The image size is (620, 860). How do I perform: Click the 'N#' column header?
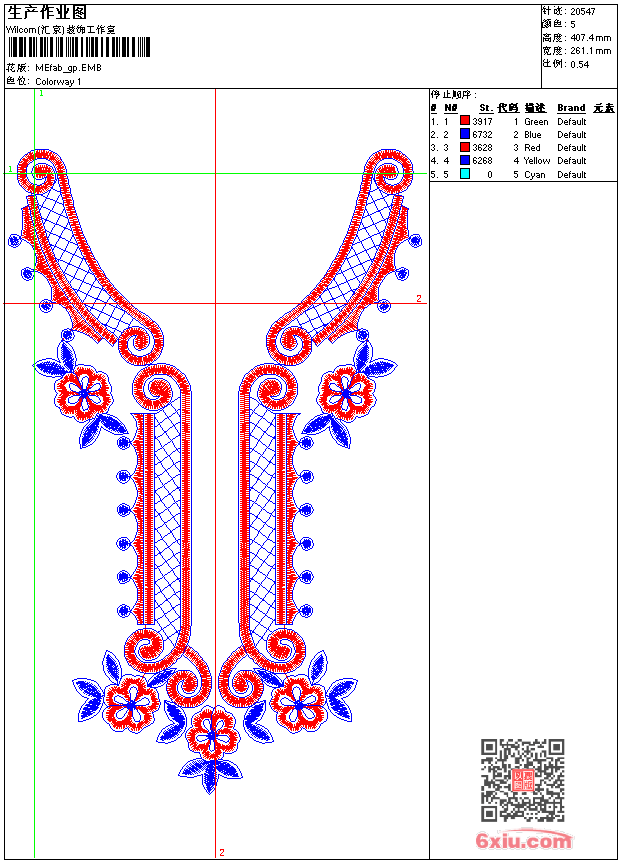click(450, 108)
